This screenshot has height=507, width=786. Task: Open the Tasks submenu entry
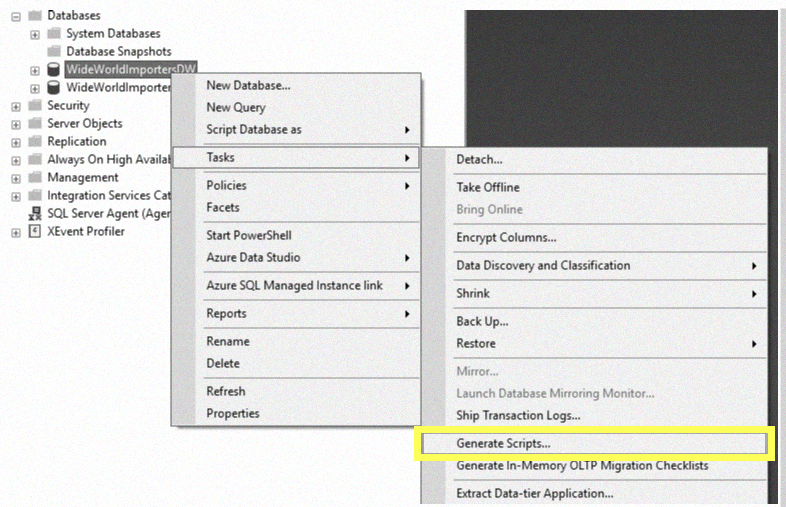(x=297, y=157)
